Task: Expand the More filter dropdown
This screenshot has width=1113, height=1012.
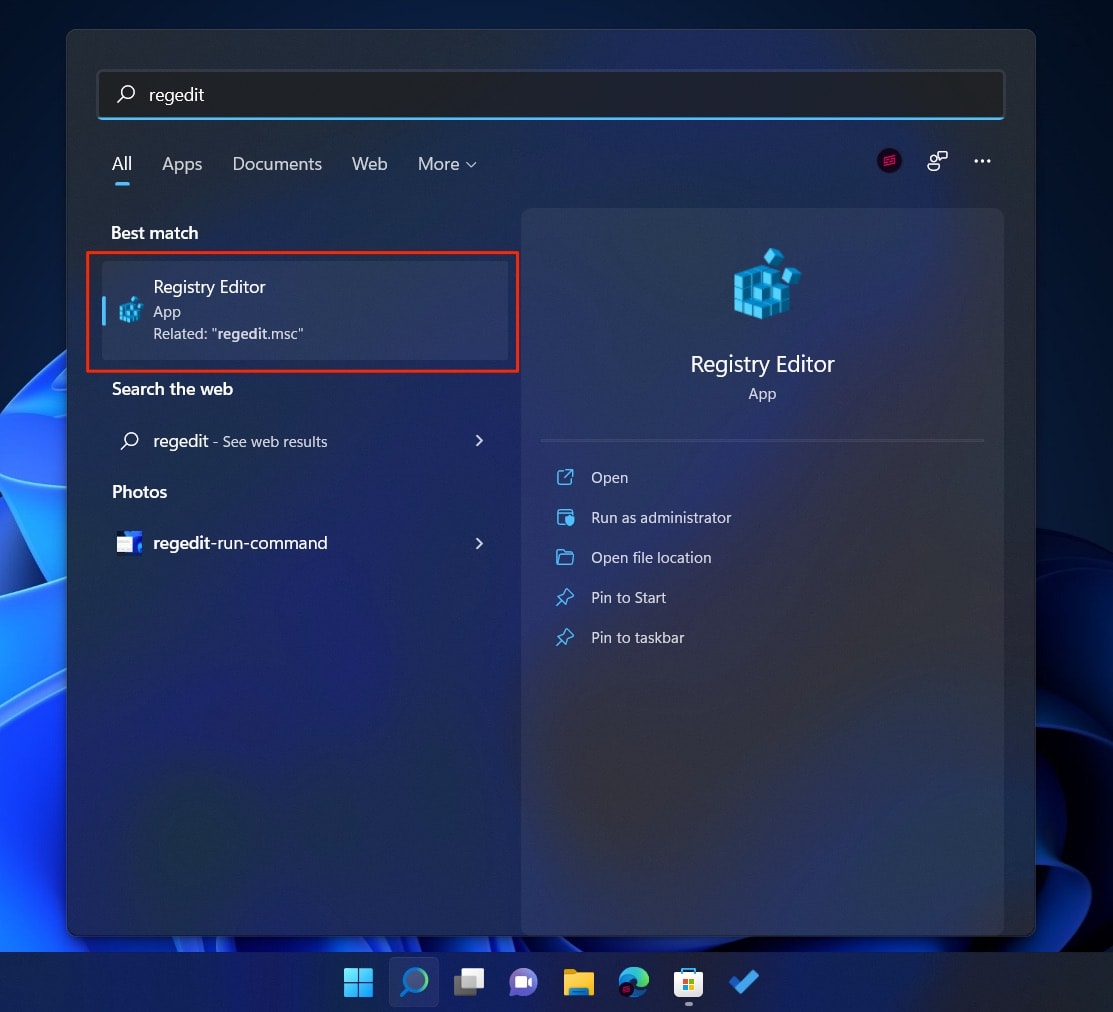Action: click(446, 164)
